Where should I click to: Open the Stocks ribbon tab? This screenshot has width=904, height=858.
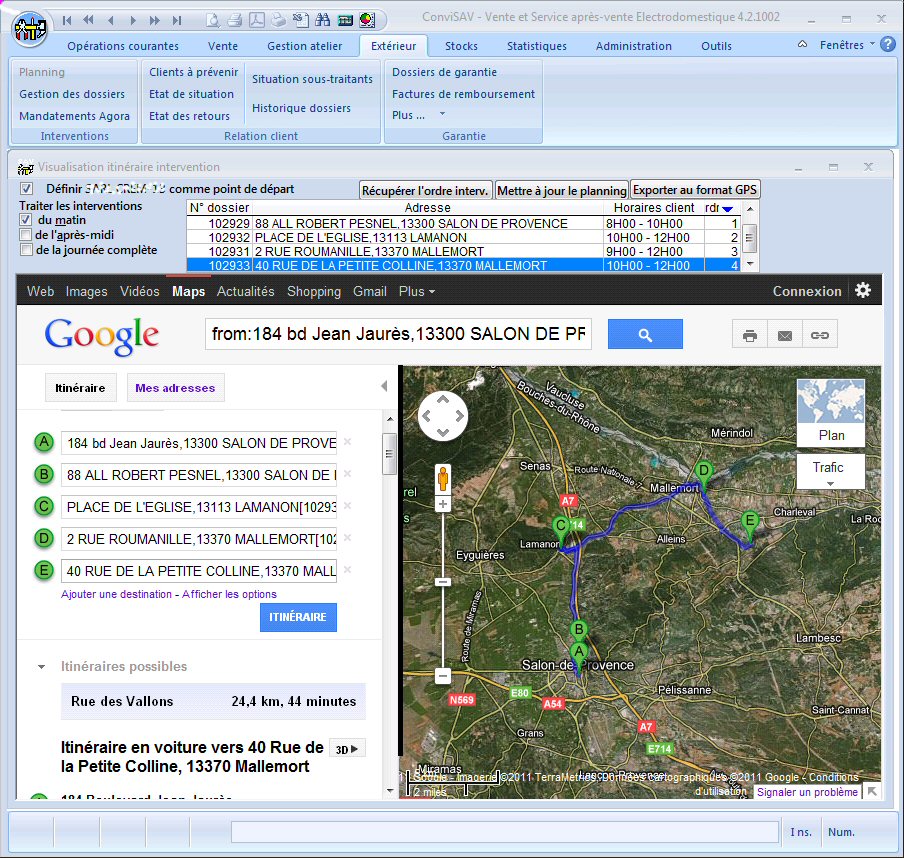pyautogui.click(x=461, y=46)
